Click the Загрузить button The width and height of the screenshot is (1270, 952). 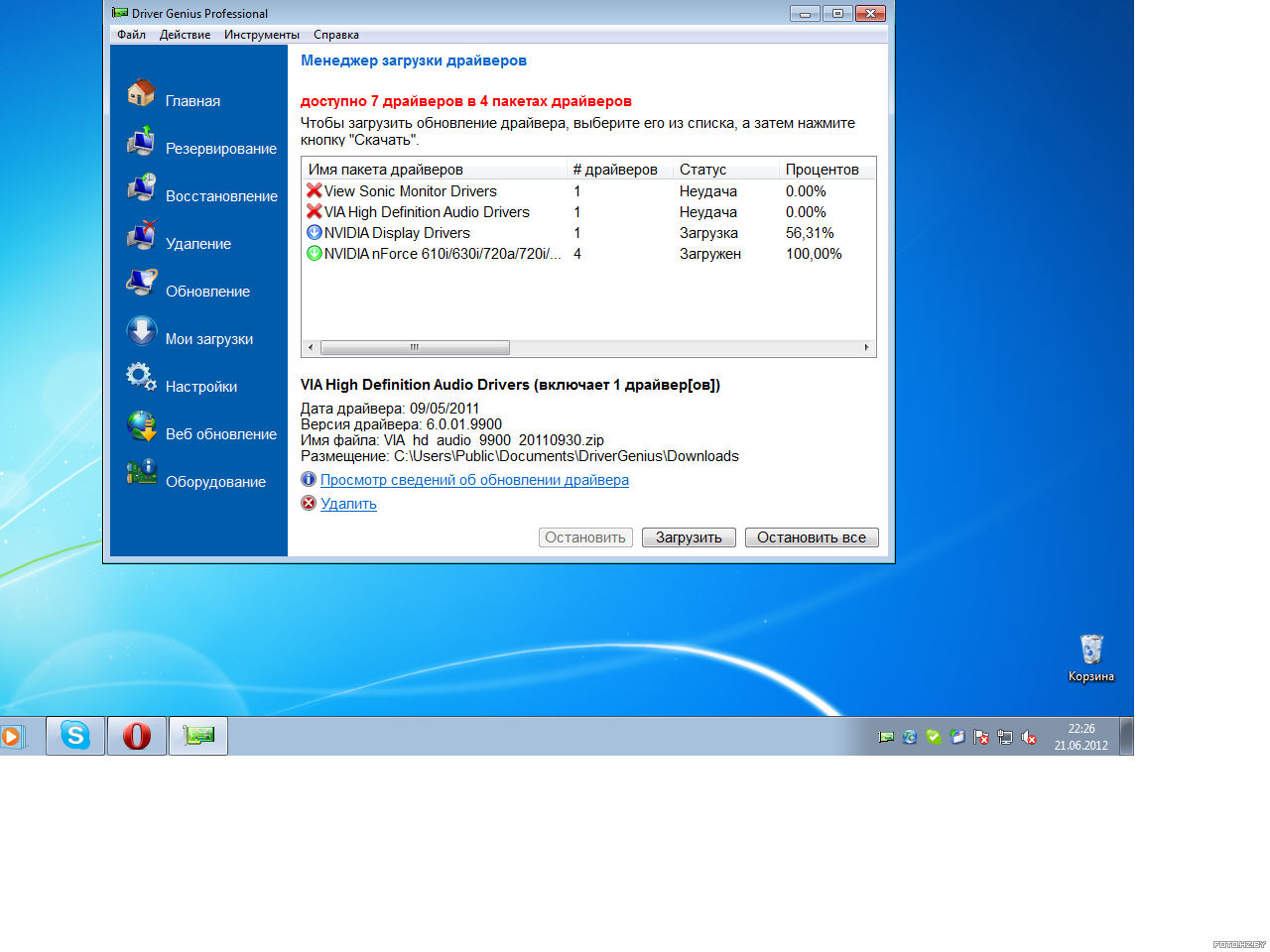(x=689, y=537)
